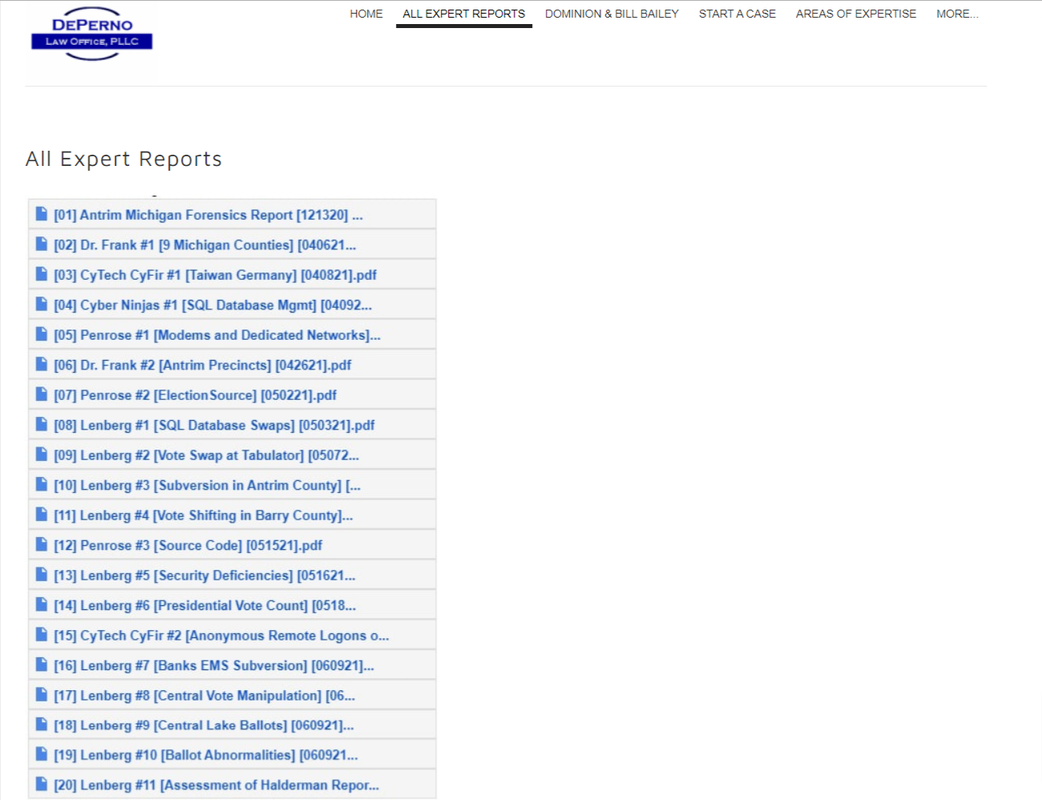Viewport: 1042px width, 800px height.
Task: Click file icon for [10] Lenberg #3
Action: click(41, 484)
